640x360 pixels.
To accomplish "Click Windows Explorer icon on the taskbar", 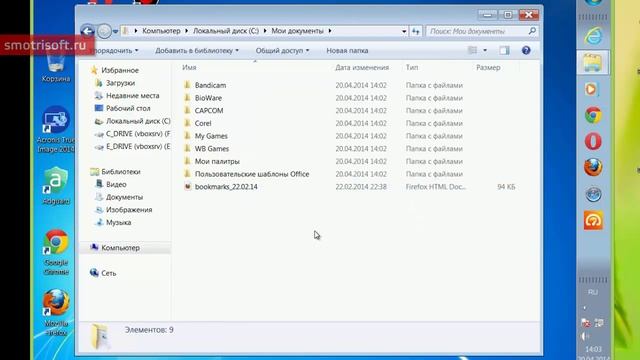I will point(593,62).
